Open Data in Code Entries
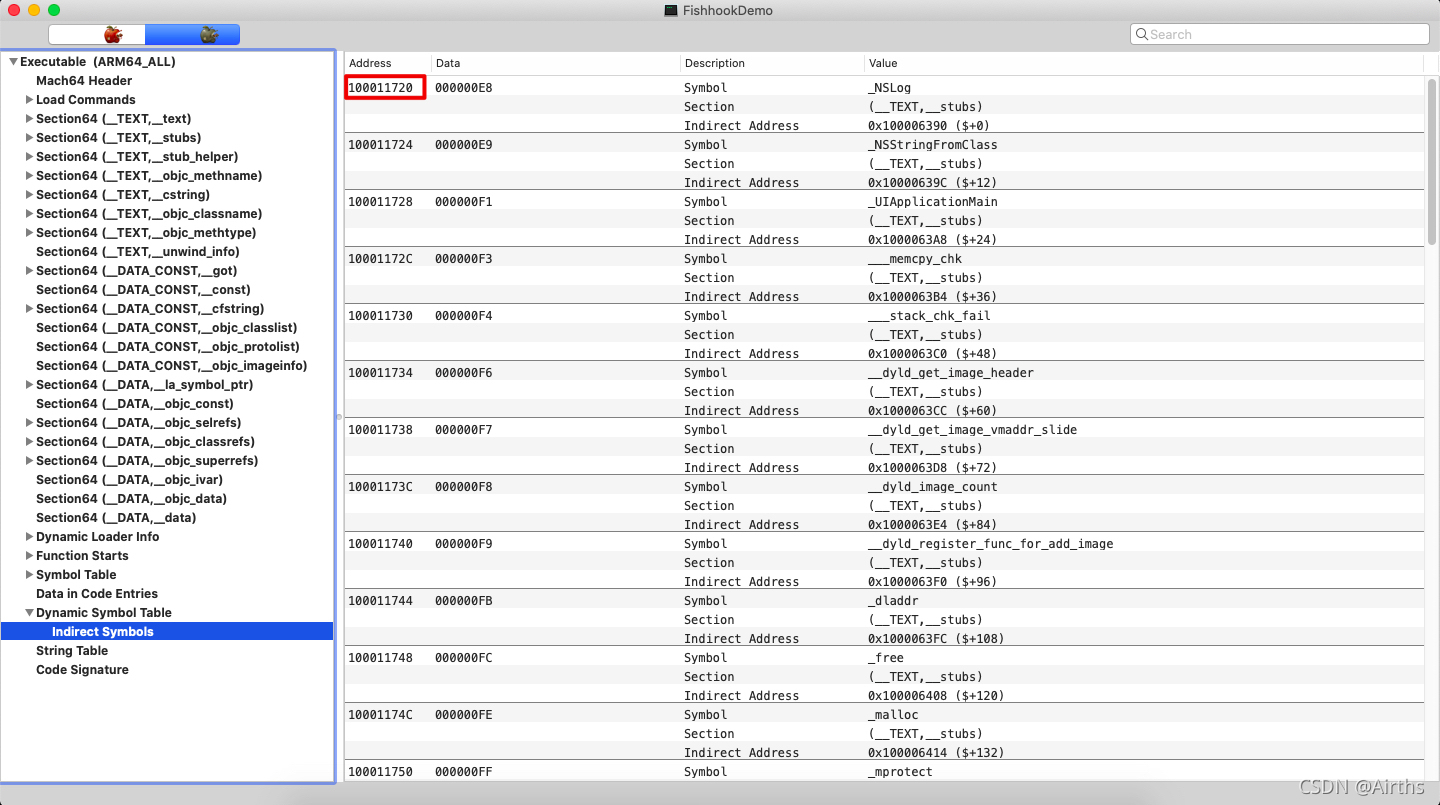 167,594
